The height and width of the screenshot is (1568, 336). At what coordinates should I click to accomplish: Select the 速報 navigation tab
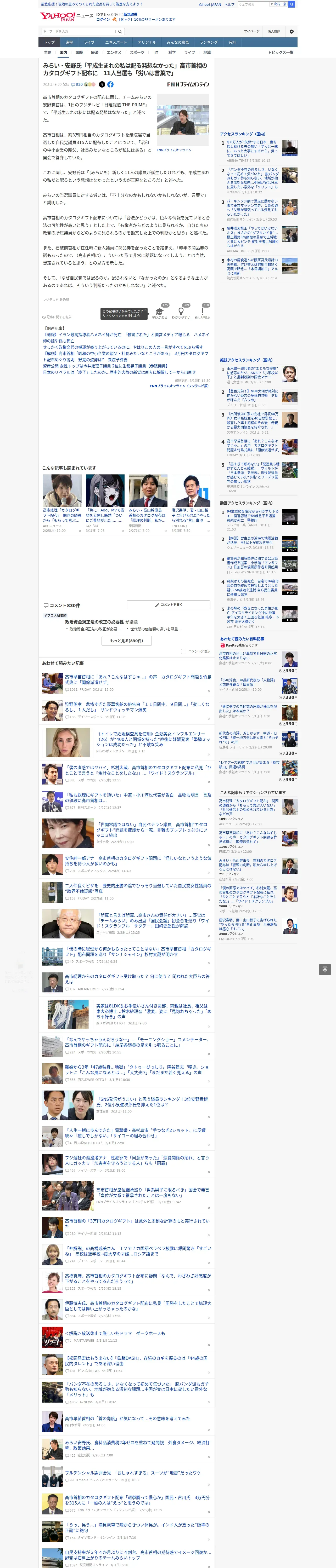69,43
